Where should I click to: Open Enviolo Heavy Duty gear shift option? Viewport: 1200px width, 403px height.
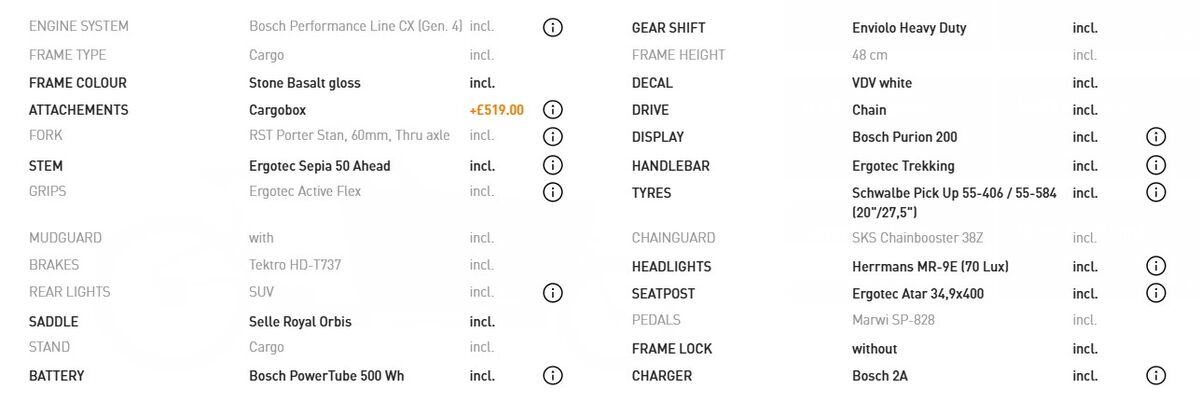[909, 28]
